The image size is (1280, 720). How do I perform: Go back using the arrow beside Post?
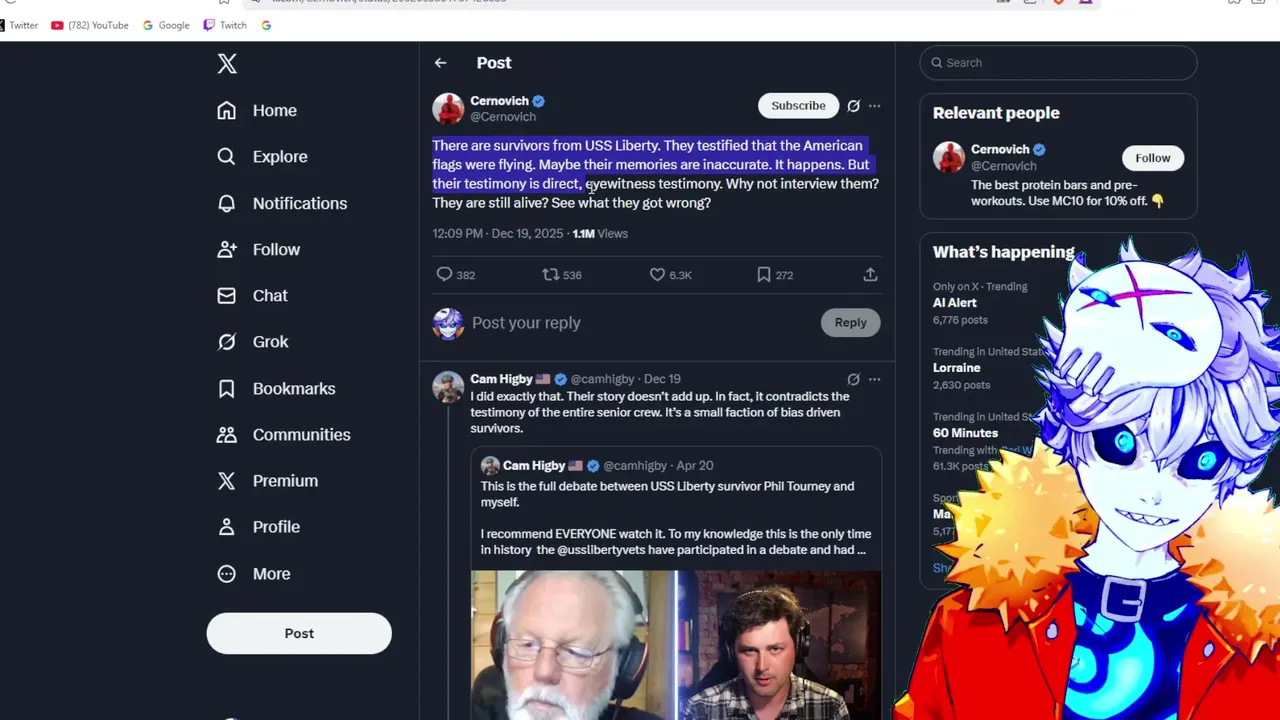pos(441,62)
